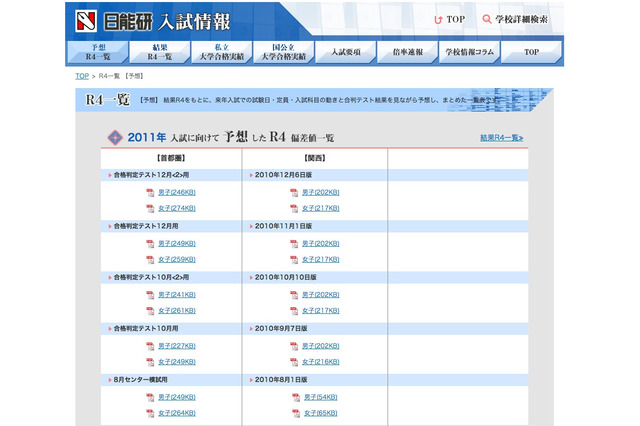Open the 倍率速報 tab
640x426 pixels.
point(408,52)
